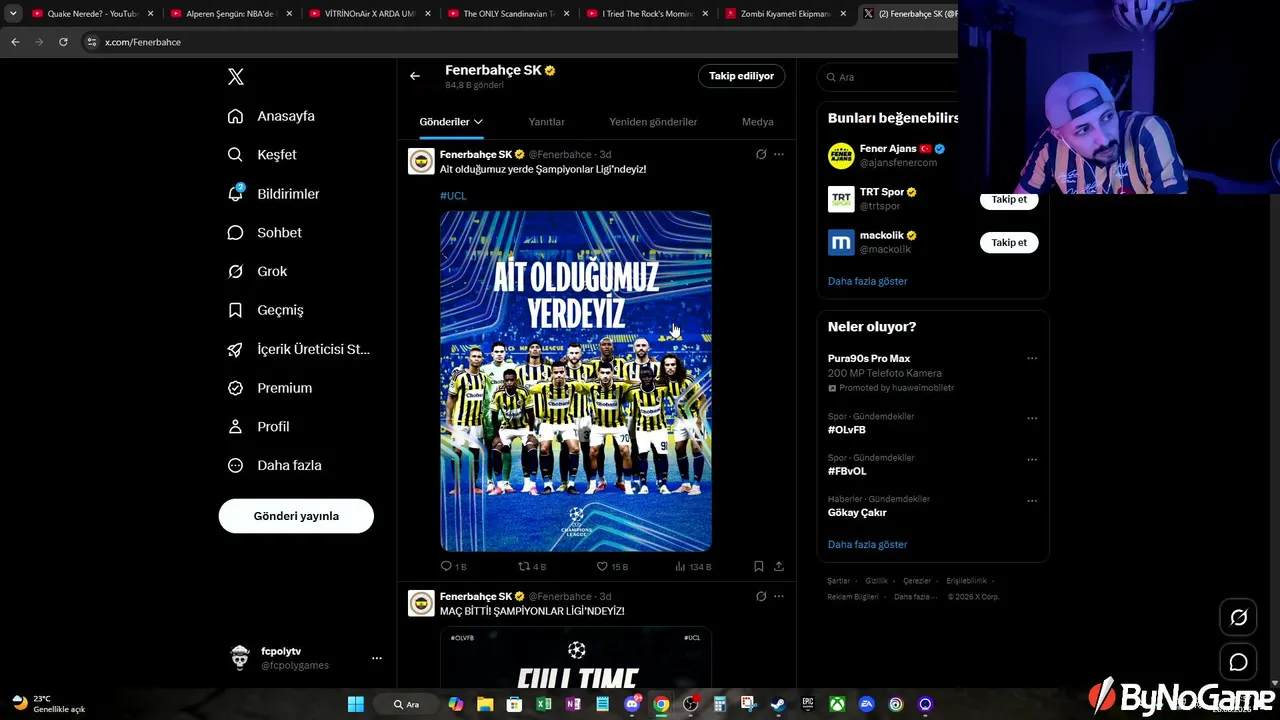Switch to the Medya tab
This screenshot has height=720, width=1280.
coord(758,122)
